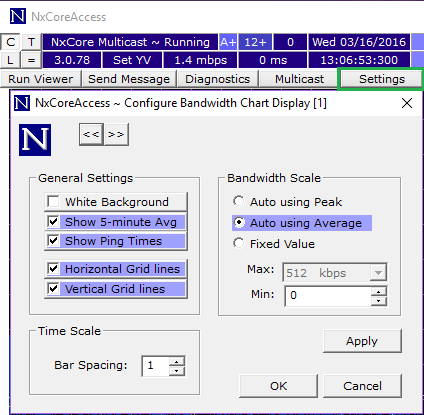424x415 pixels.
Task: Open the Multicast menu
Action: coord(299,79)
